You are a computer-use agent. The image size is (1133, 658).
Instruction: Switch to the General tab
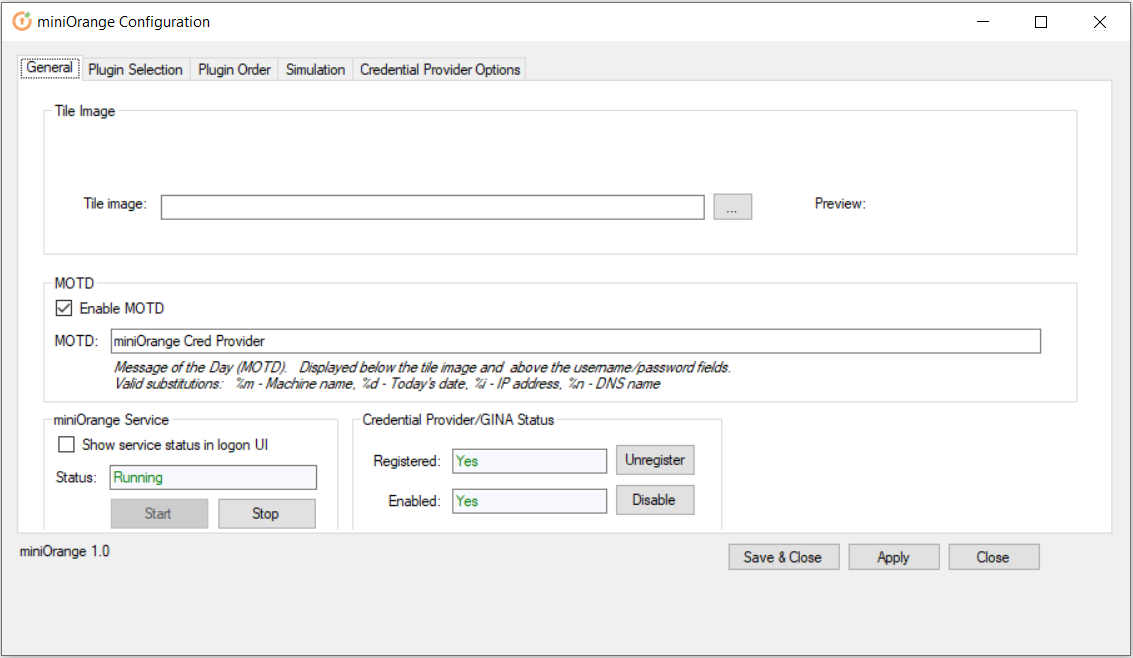(x=50, y=68)
